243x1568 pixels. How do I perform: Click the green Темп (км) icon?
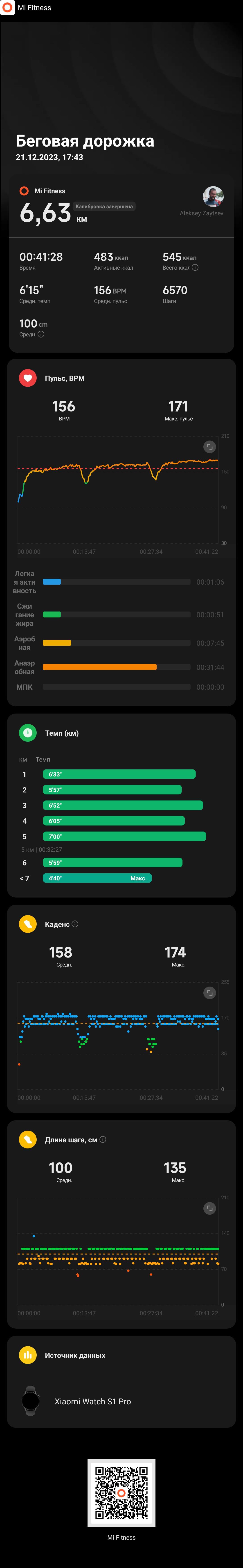click(27, 733)
